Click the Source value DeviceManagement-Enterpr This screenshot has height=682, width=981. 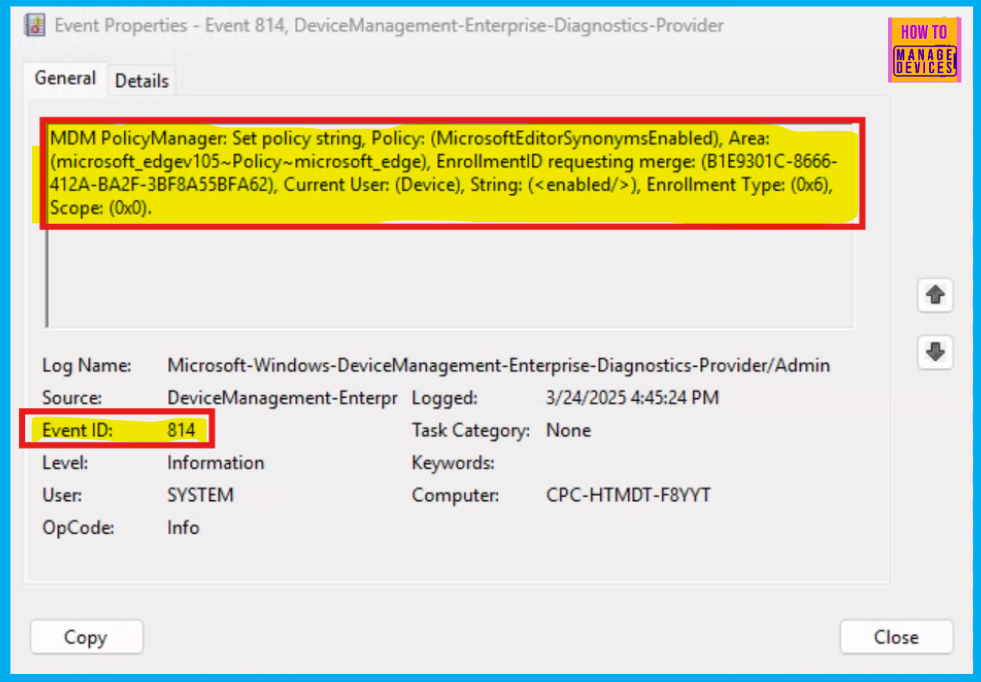coord(282,398)
